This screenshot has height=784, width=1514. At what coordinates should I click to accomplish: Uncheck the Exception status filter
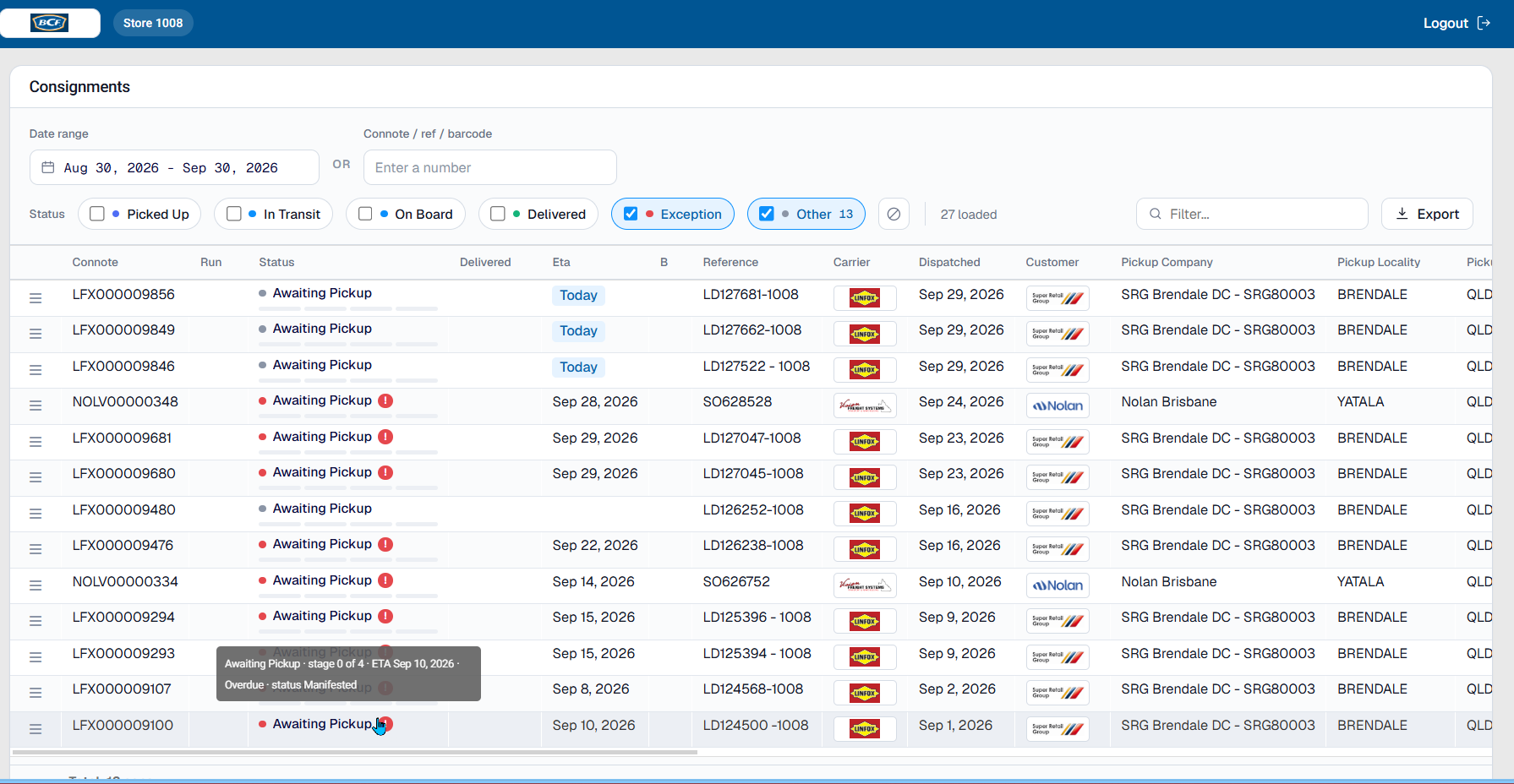631,214
